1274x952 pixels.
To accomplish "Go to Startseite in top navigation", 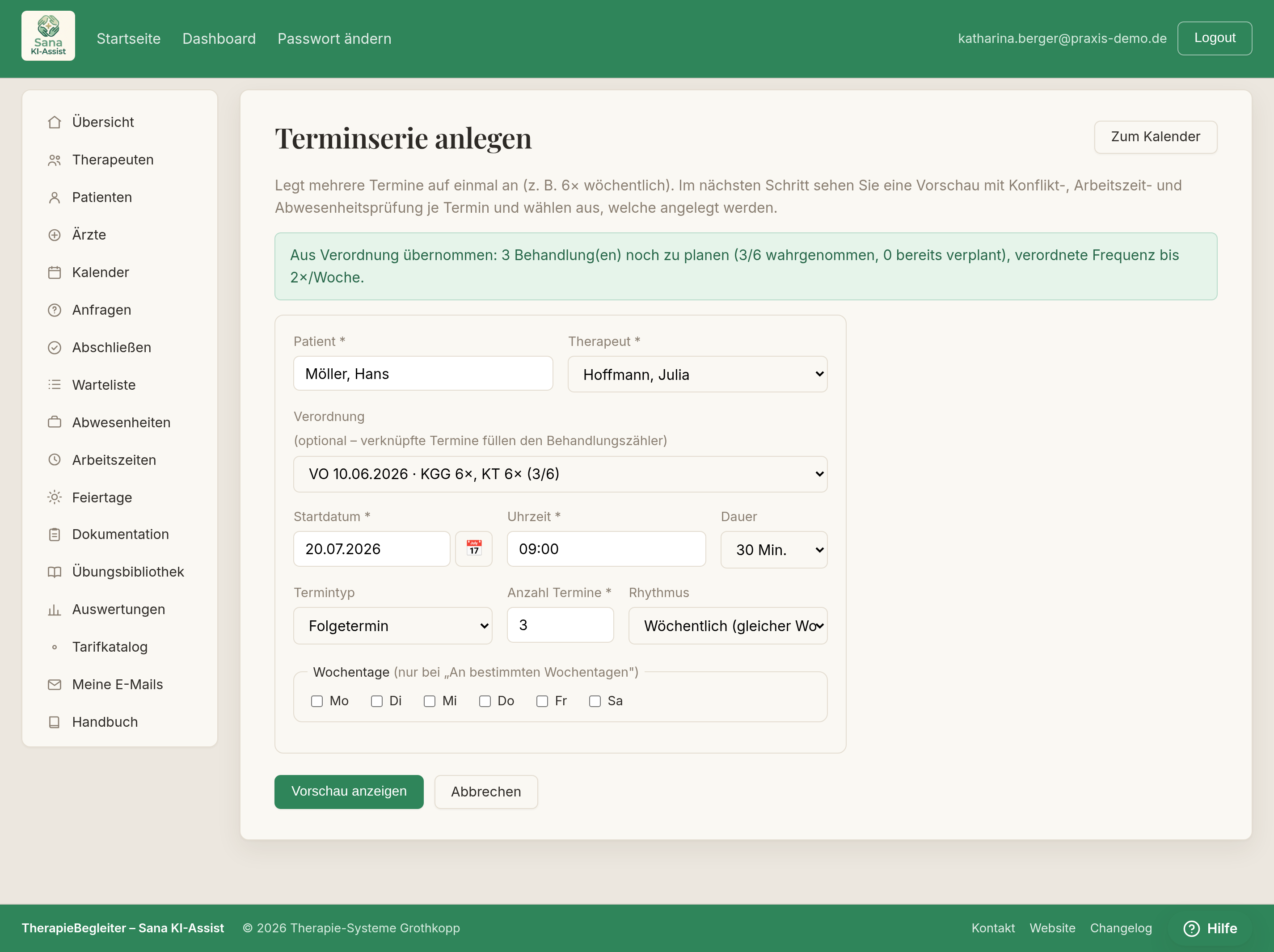I will 128,38.
